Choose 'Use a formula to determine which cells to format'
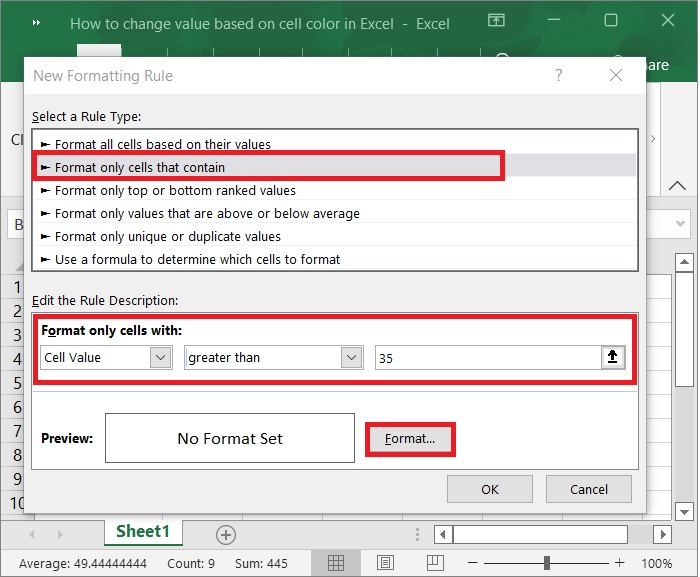The width and height of the screenshot is (700, 577). (x=197, y=259)
